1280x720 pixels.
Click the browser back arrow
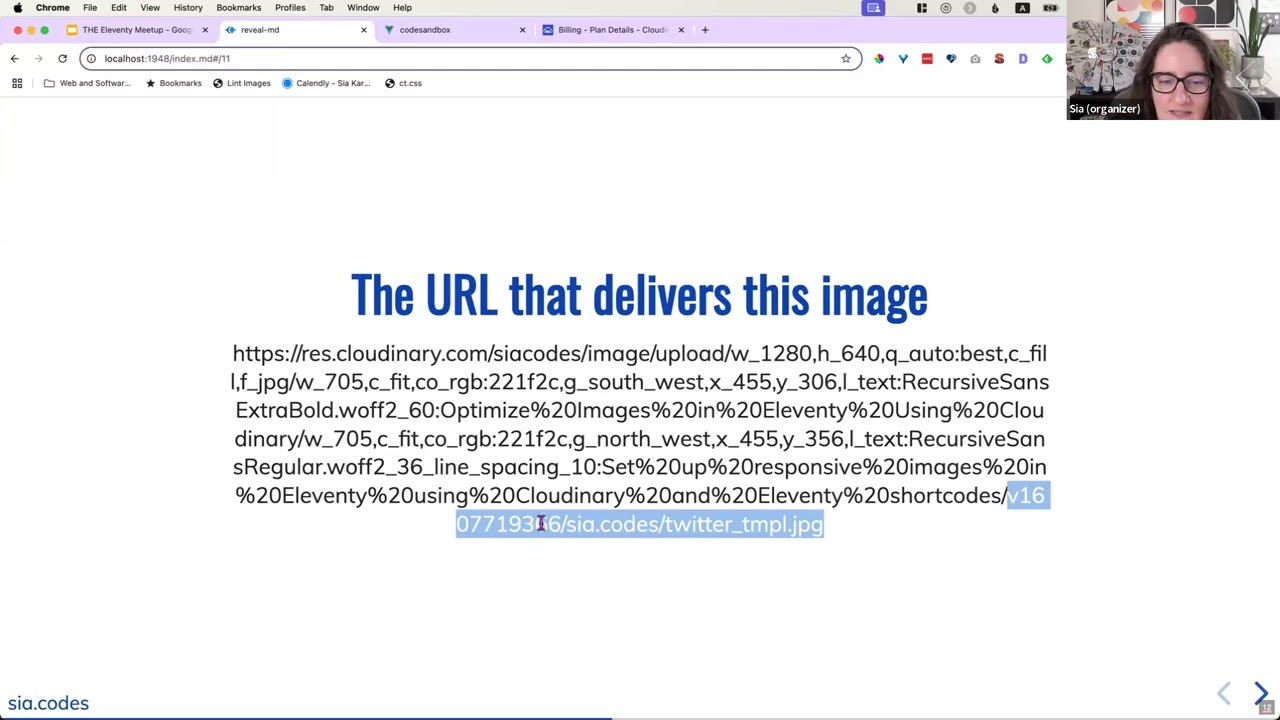14,59
